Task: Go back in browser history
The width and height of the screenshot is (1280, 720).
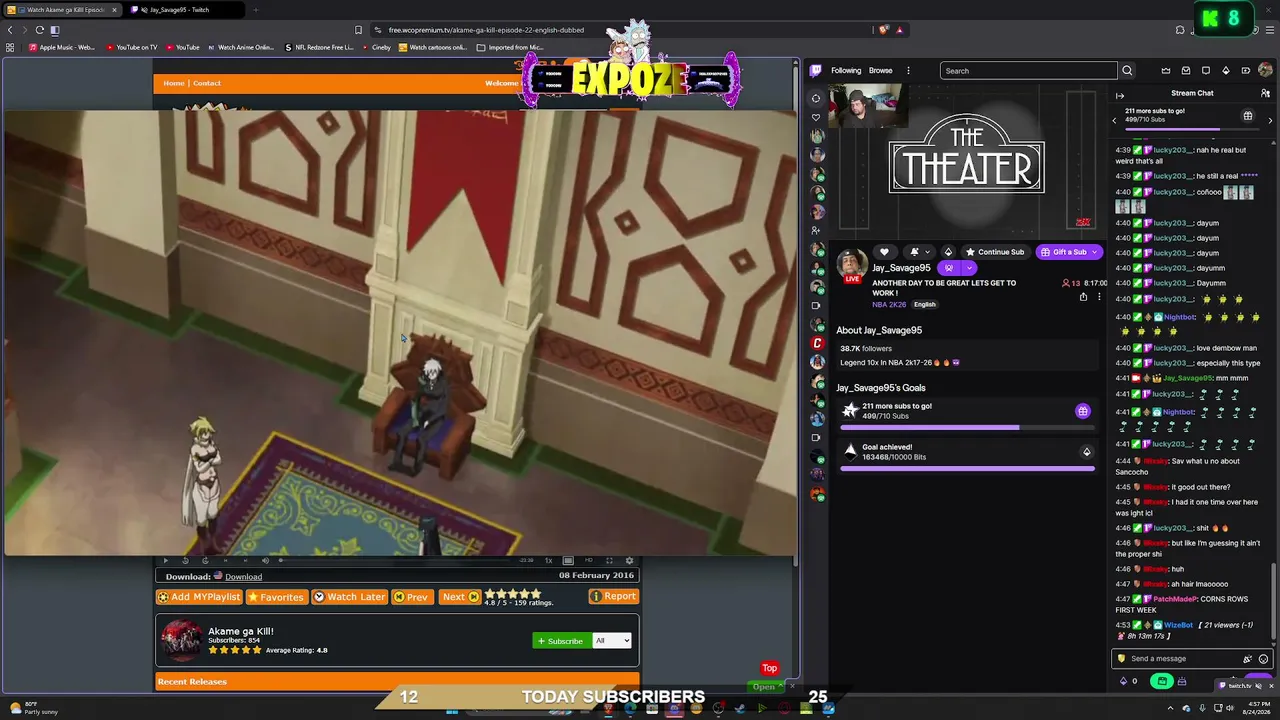Action: pos(10,30)
